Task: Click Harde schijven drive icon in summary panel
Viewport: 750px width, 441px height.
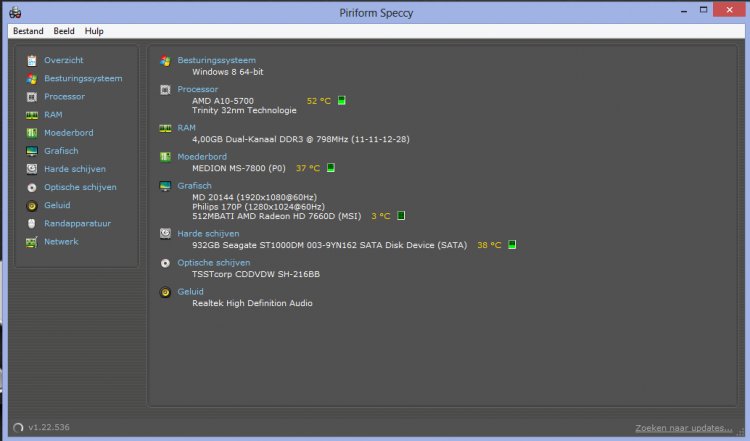Action: (x=165, y=233)
